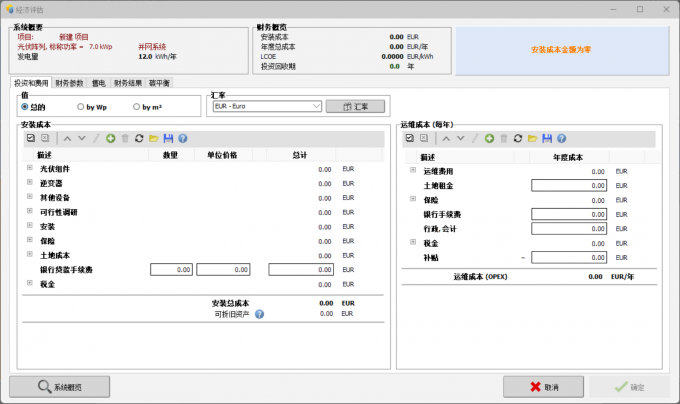The height and width of the screenshot is (404, 680).
Task: Click the 银行贷款手续费 quantity field
Action: [171, 270]
